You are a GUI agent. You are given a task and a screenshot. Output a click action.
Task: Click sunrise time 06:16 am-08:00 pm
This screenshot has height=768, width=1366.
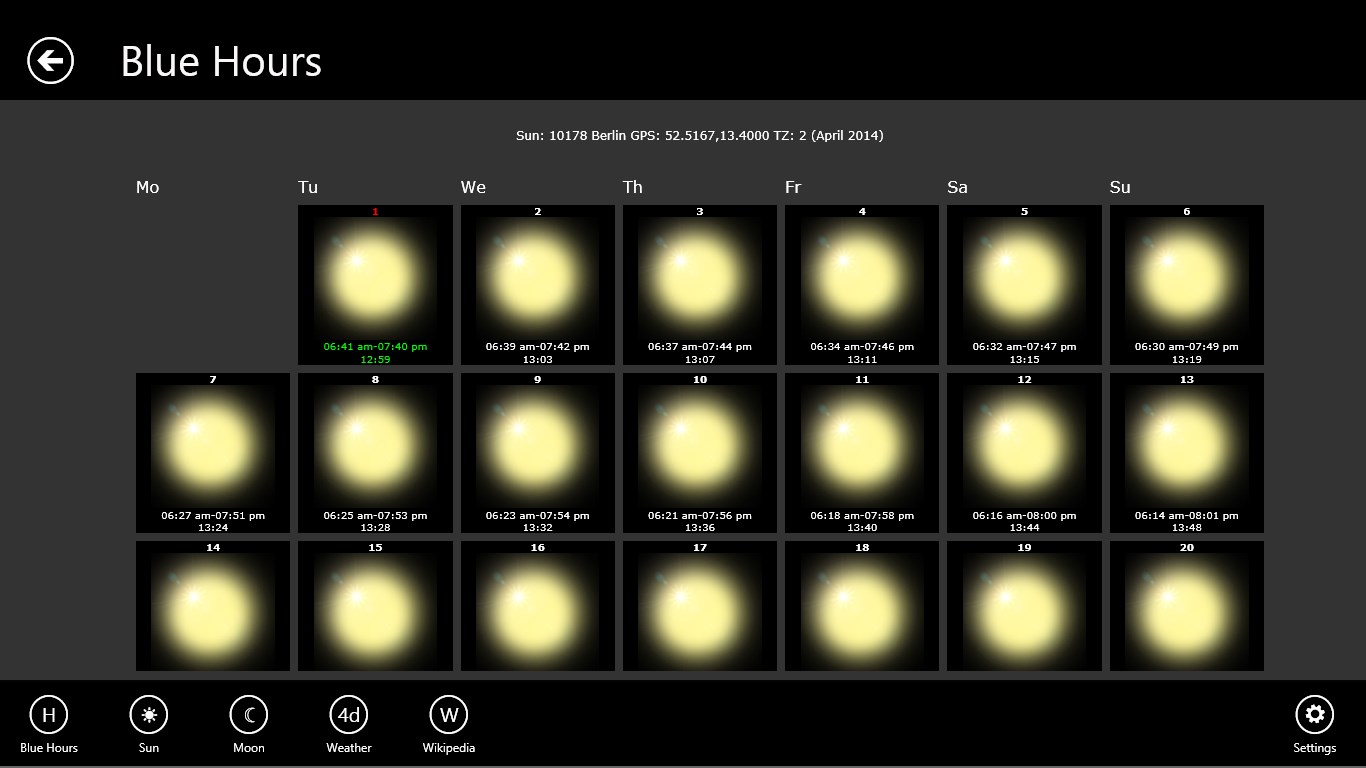coord(1024,516)
